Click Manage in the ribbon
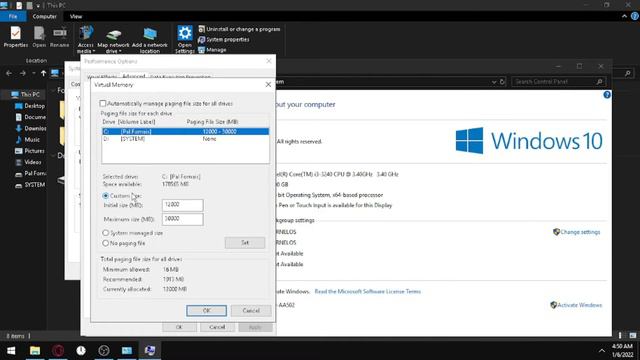This screenshot has height=360, width=640. click(212, 50)
